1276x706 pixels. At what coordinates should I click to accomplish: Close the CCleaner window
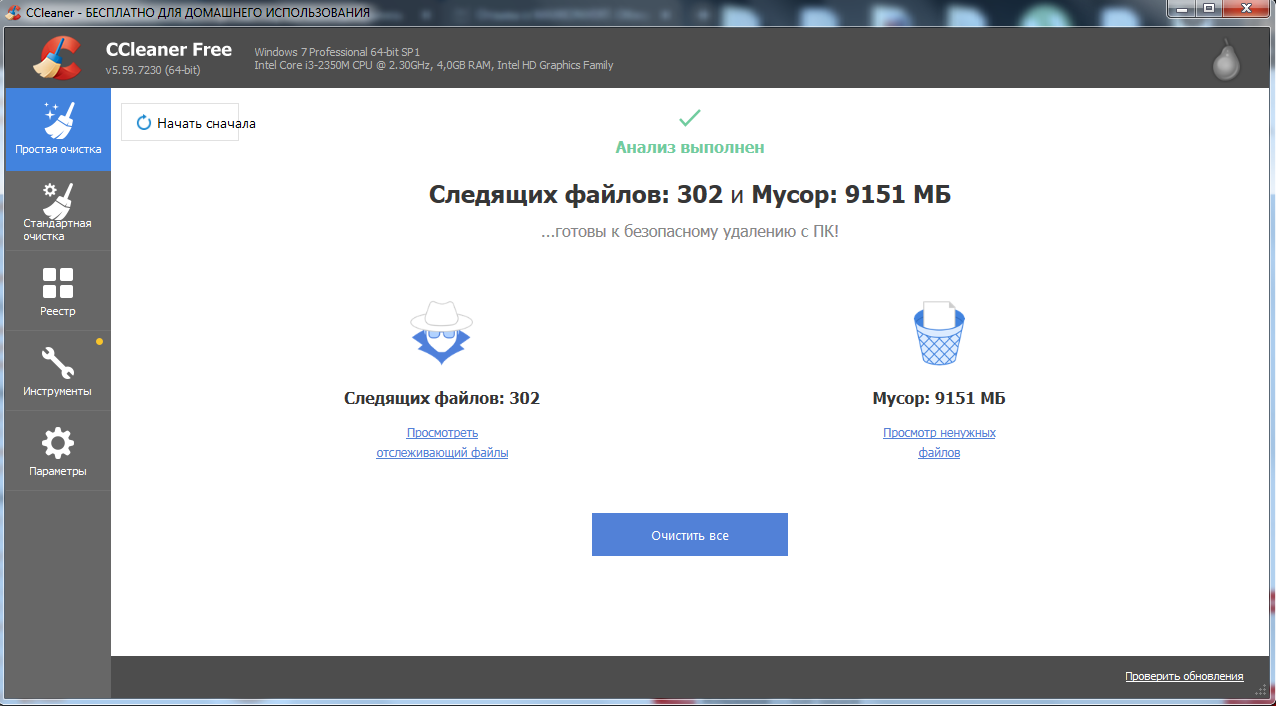click(x=1246, y=10)
